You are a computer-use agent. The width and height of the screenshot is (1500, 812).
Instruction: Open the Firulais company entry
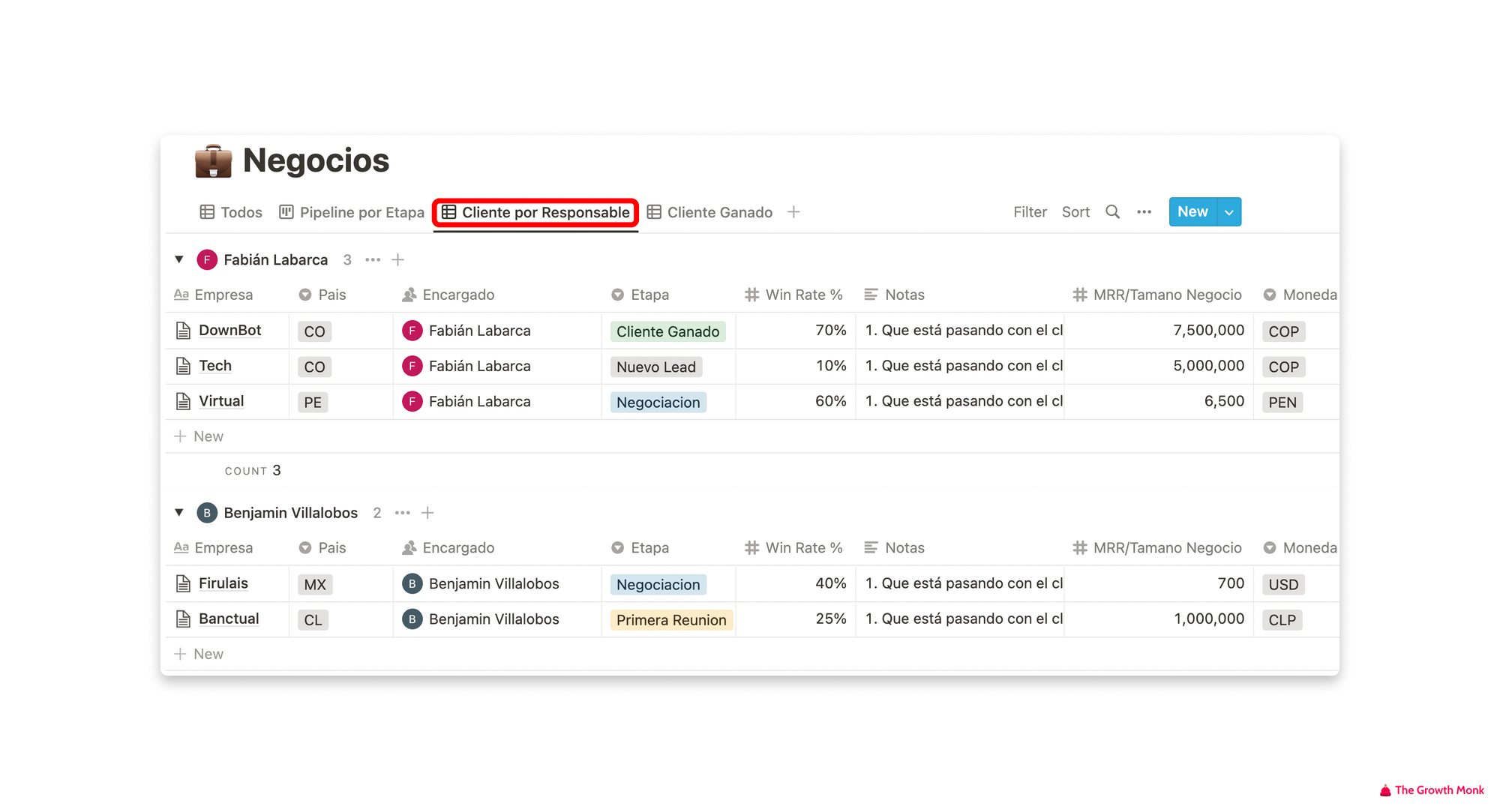223,583
